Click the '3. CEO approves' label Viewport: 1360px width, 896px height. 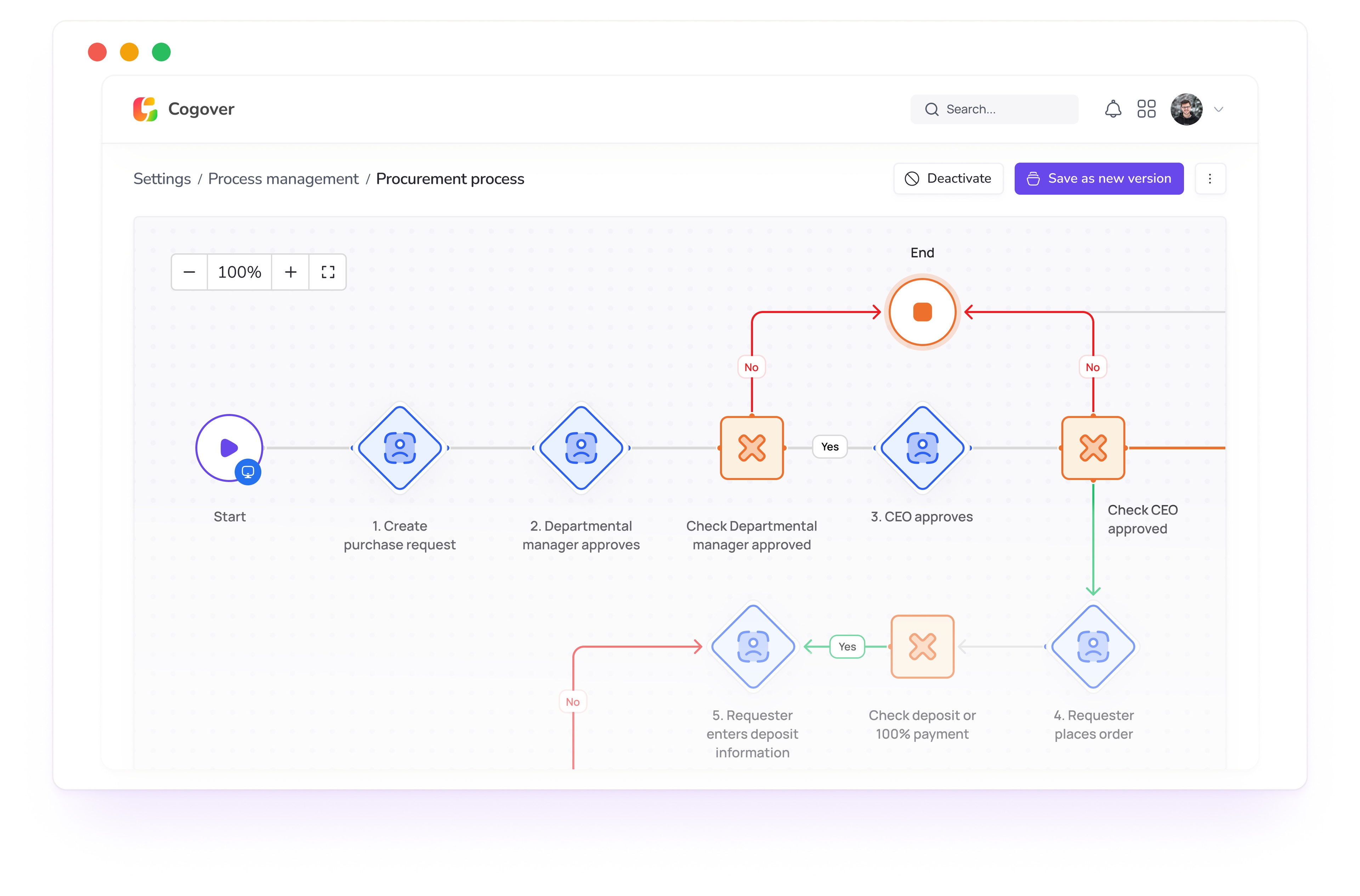point(921,517)
